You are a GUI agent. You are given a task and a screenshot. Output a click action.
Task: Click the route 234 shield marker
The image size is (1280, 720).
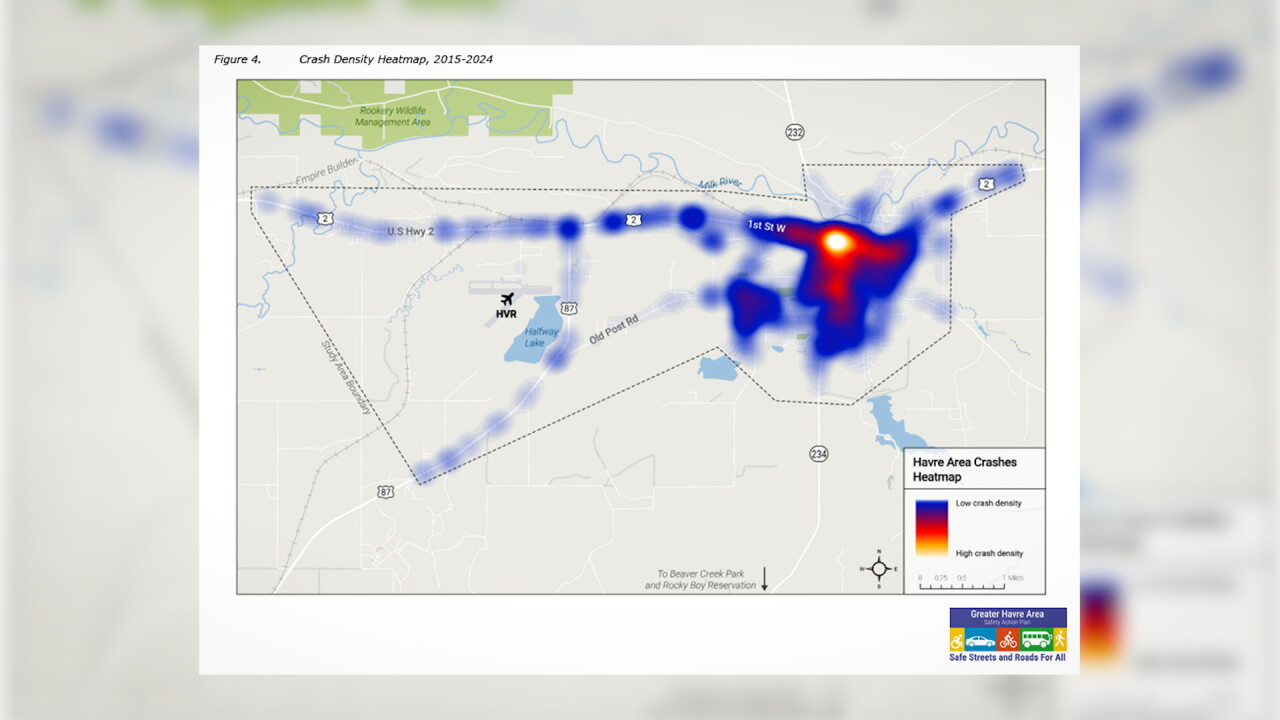(x=819, y=454)
